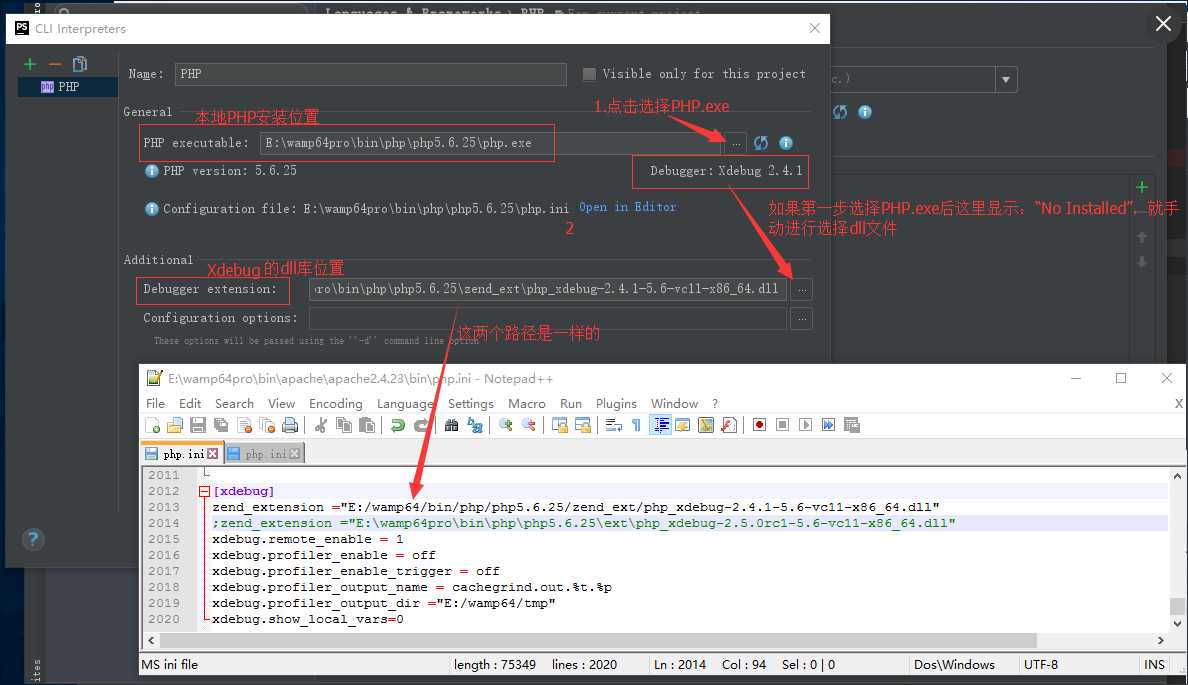Image resolution: width=1188 pixels, height=685 pixels.
Task: Copy the selected interpreter using the copy icon
Action: pyautogui.click(x=80, y=64)
